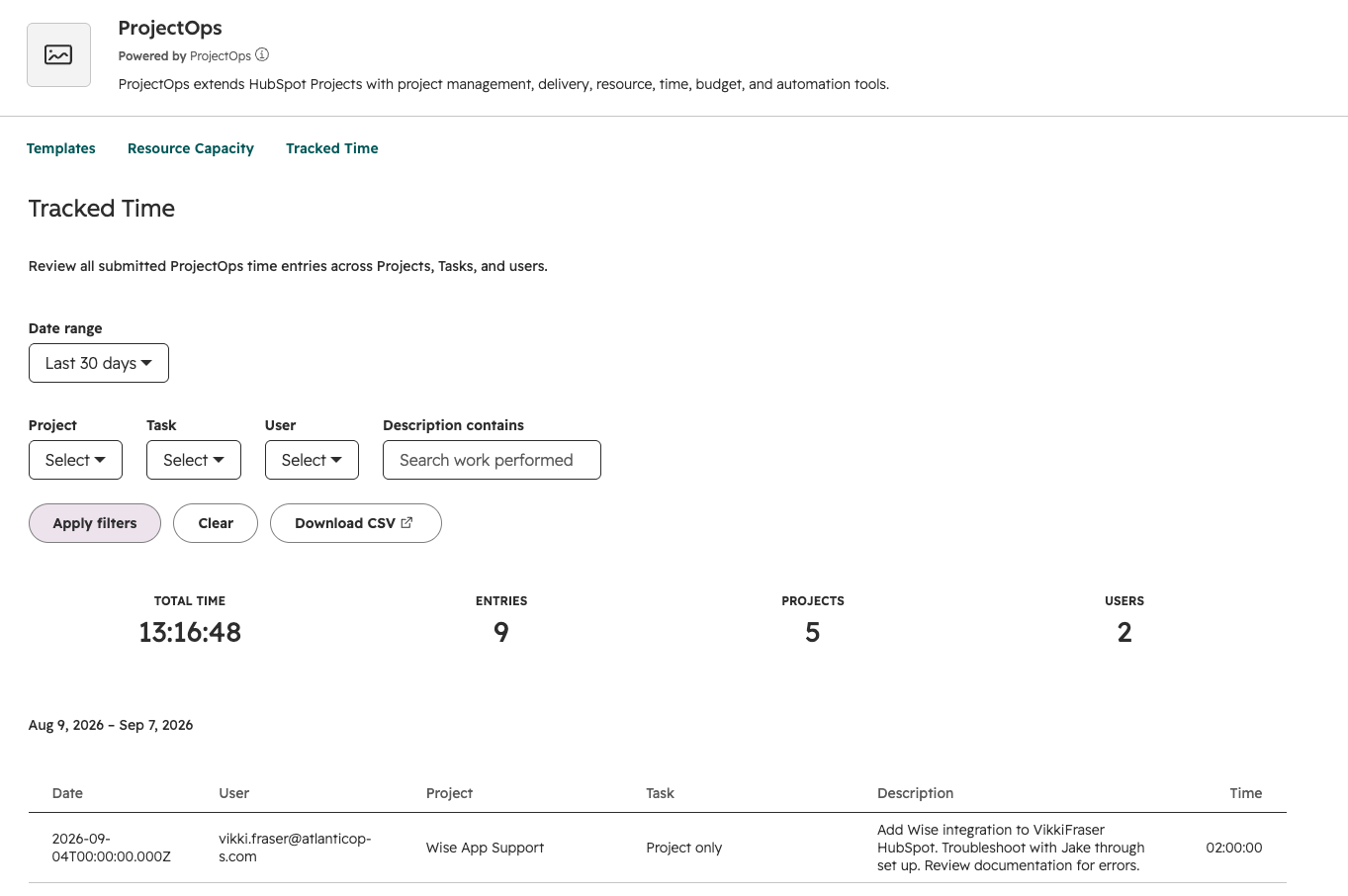This screenshot has width=1348, height=896.
Task: Open the Last 30 days date range dropdown
Action: pyautogui.click(x=99, y=363)
